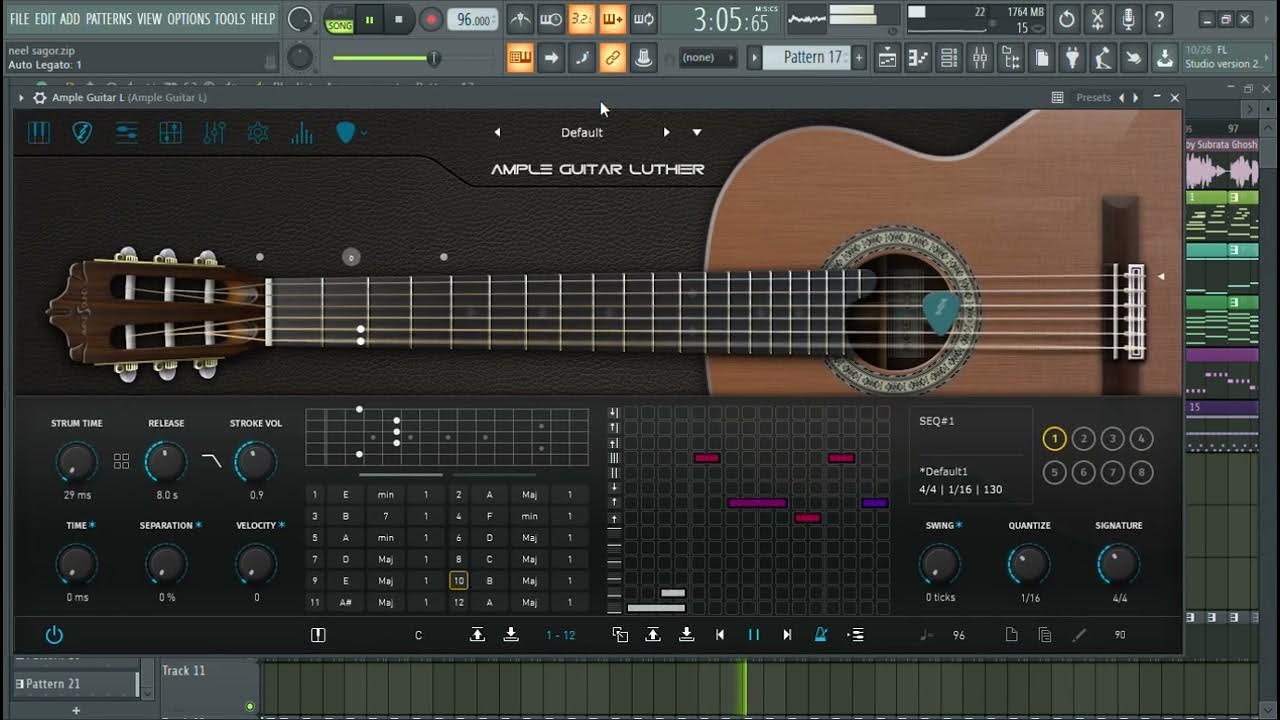Open the keyboard panel icon in Ample Guitar
The image size is (1280, 720).
point(39,133)
